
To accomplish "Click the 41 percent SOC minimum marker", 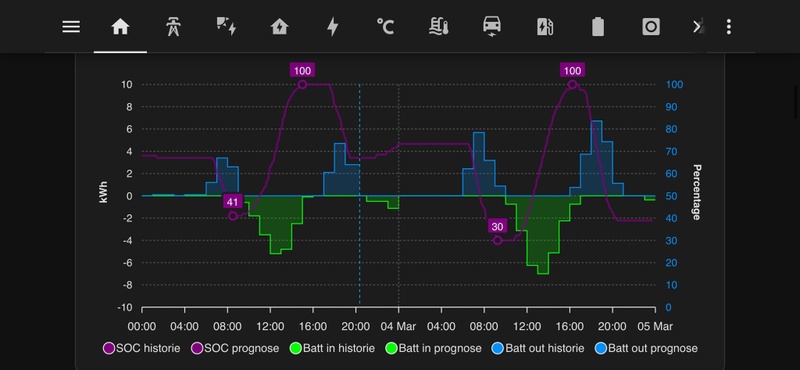I will click(233, 216).
